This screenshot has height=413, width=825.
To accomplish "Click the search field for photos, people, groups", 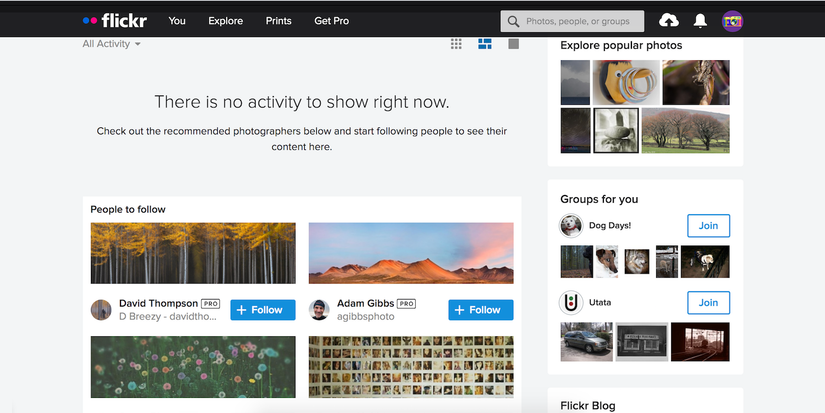I will [x=572, y=21].
